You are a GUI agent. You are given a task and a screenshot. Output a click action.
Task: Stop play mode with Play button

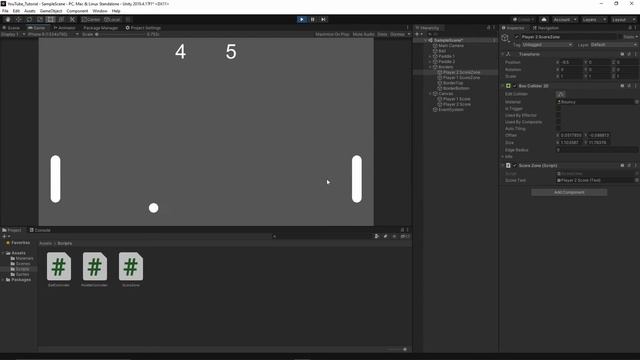(x=302, y=19)
